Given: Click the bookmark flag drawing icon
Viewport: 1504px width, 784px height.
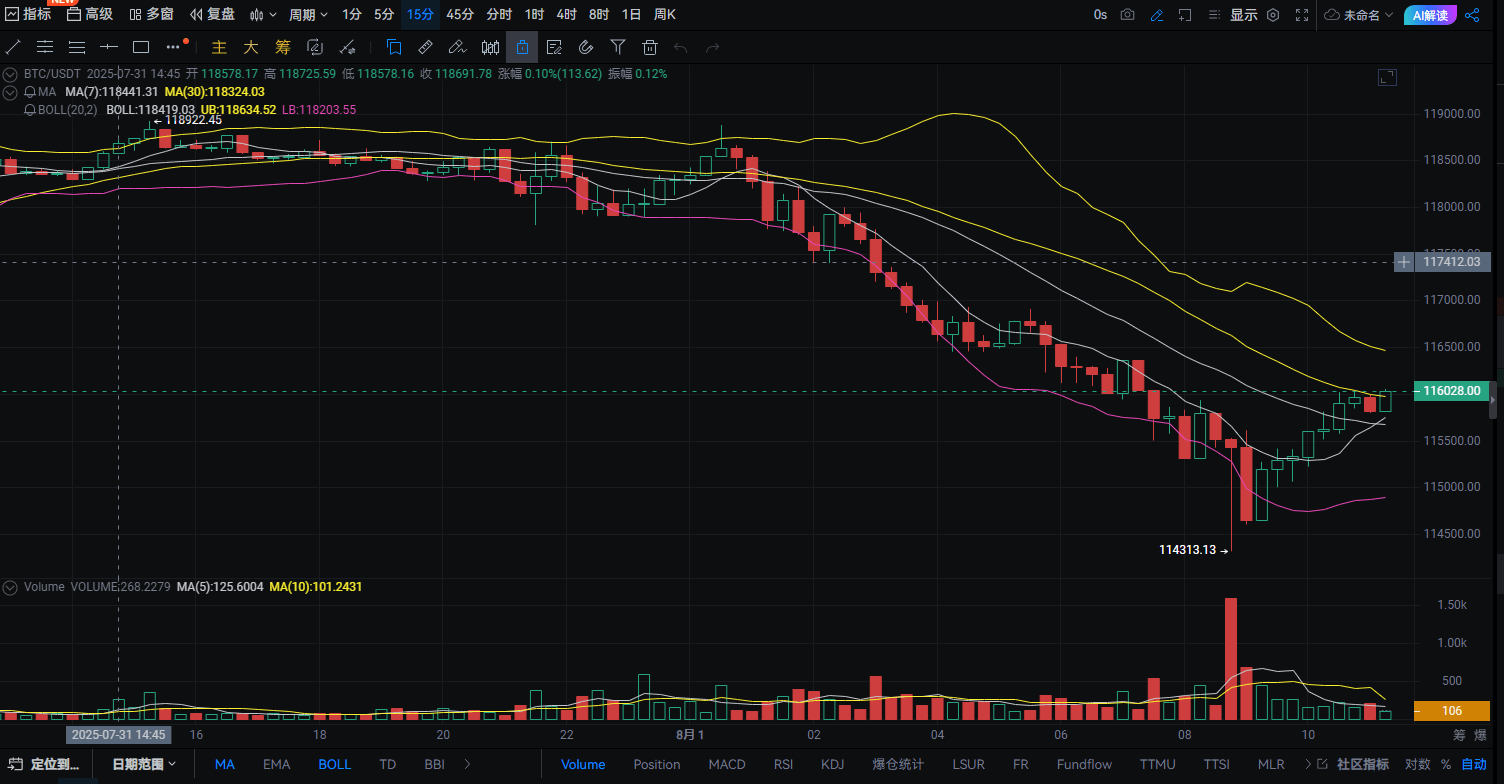Looking at the screenshot, I should (x=394, y=47).
